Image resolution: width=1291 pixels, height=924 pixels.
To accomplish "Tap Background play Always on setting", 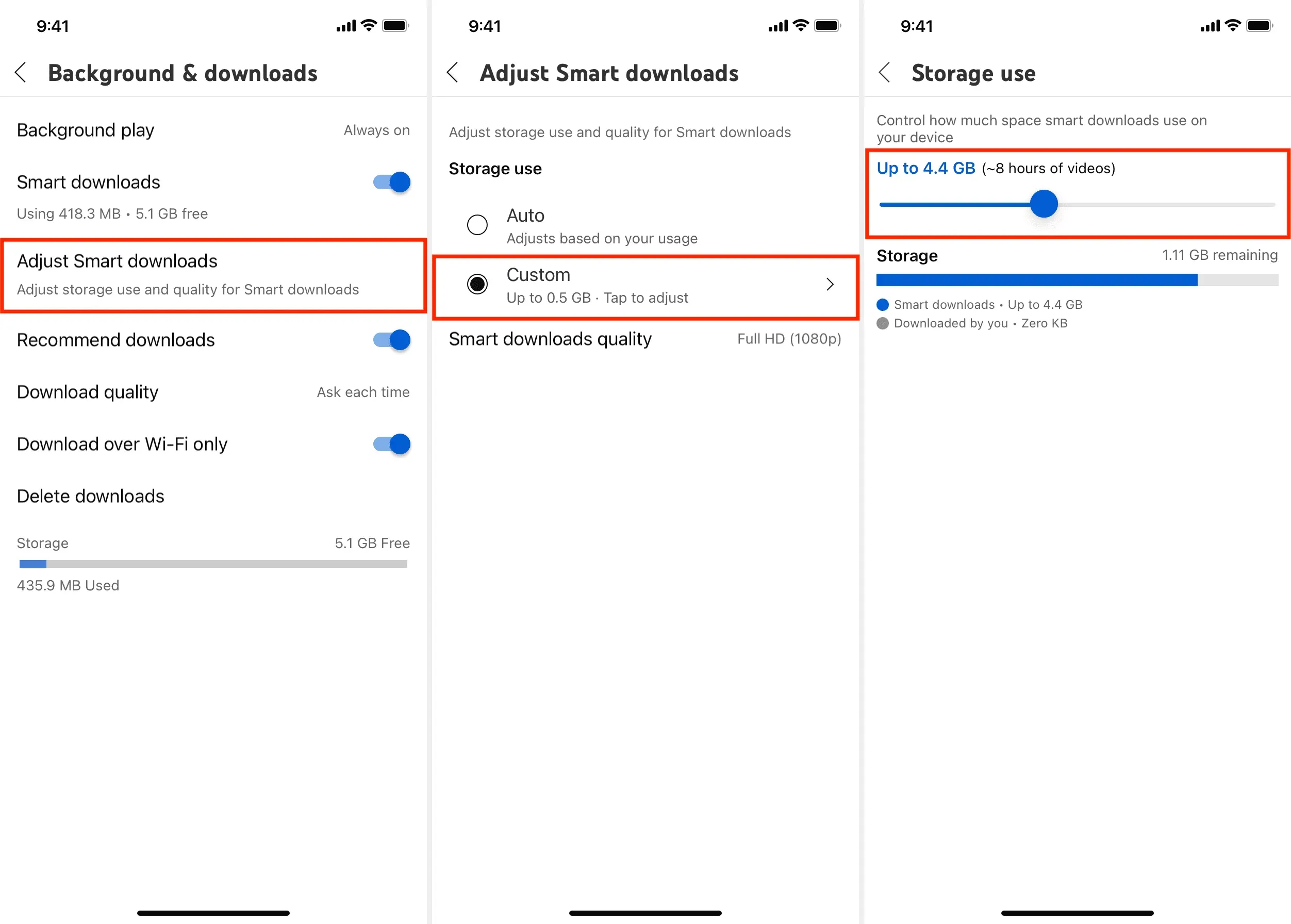I will pos(214,130).
